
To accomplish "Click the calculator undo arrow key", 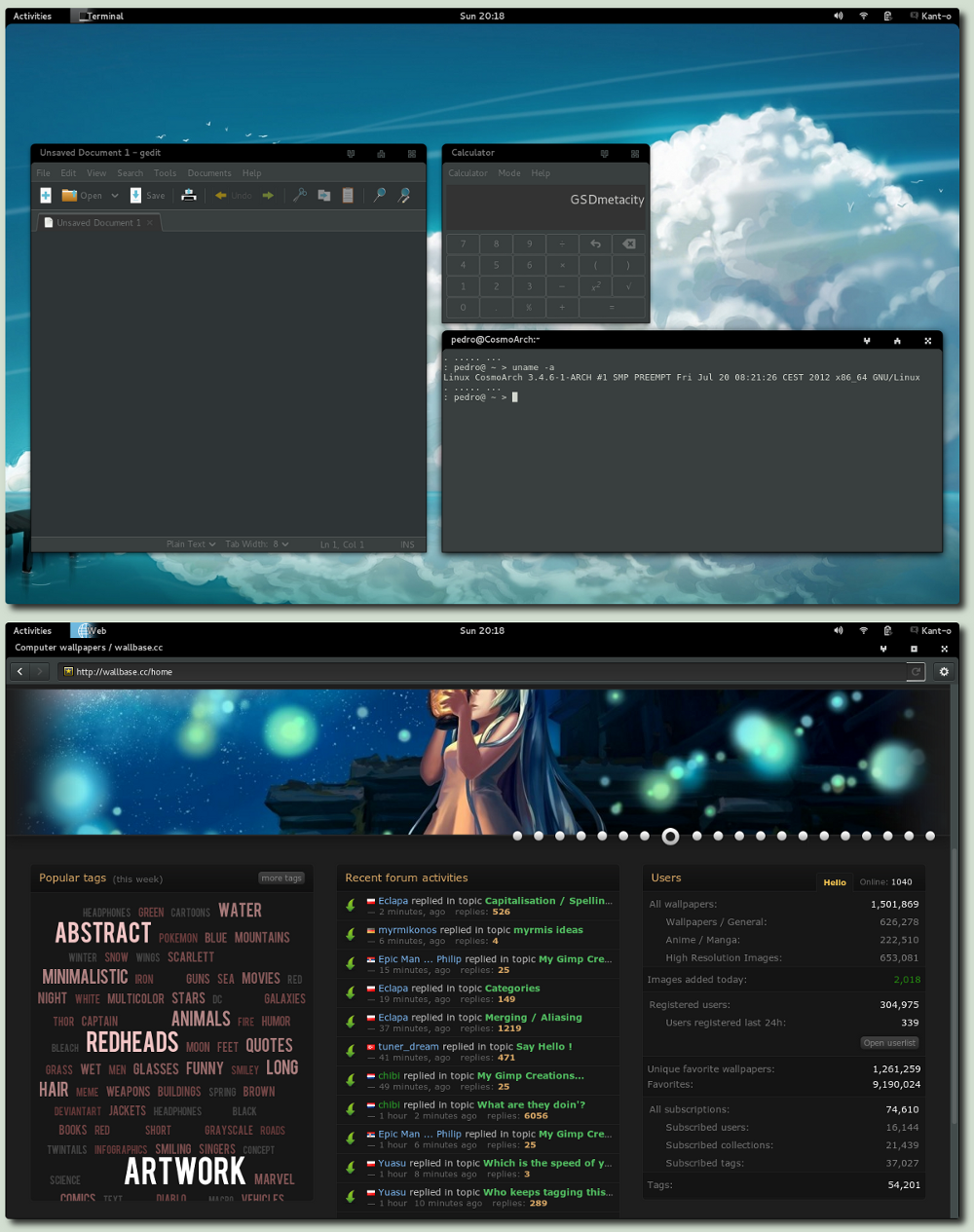I will click(x=595, y=244).
